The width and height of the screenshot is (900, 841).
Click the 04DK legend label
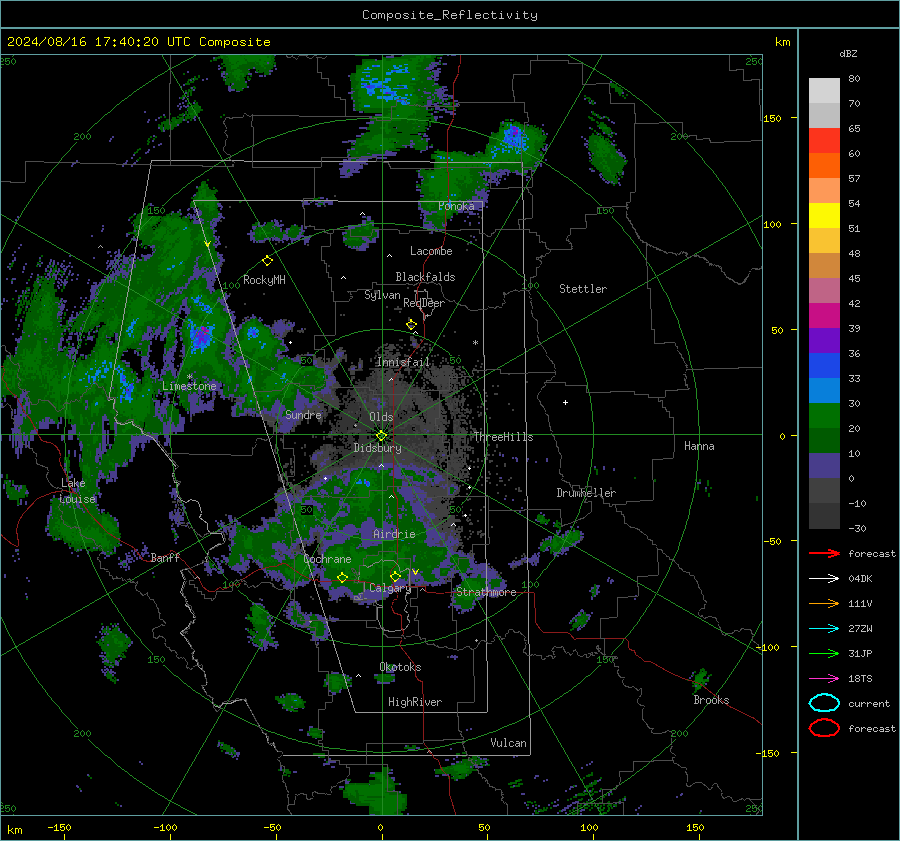860,578
